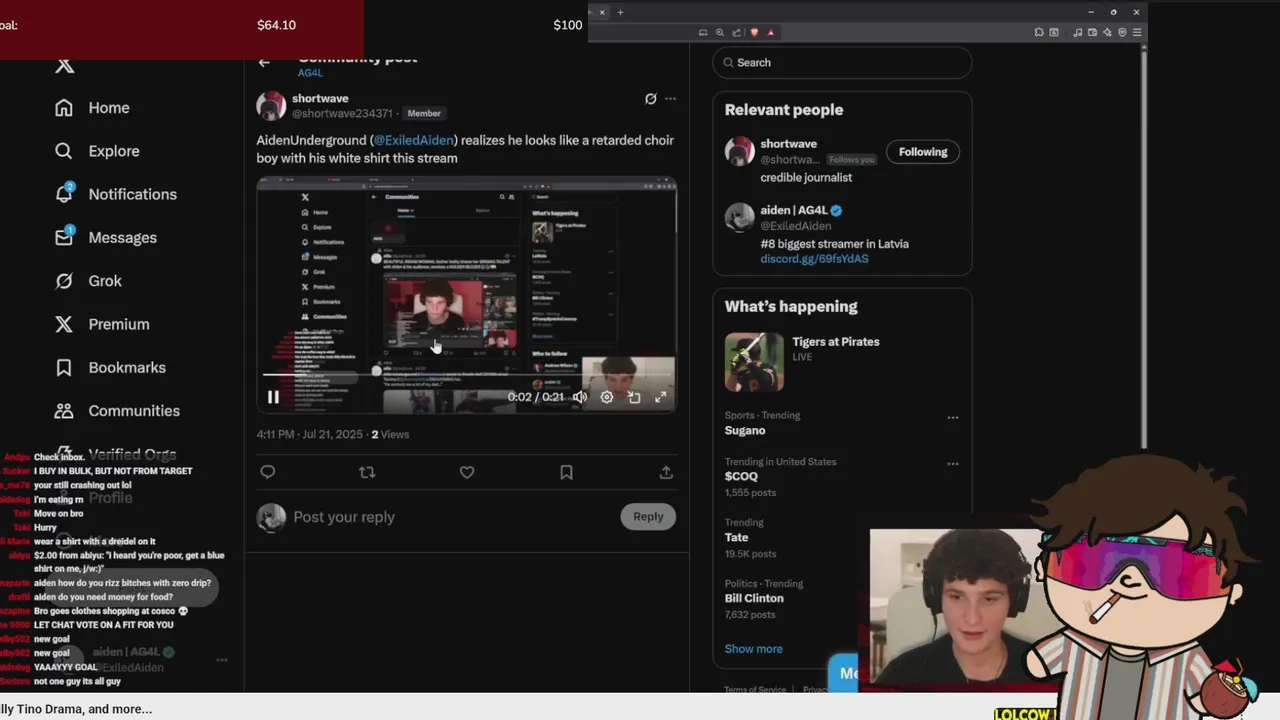Click the Messages envelope icon

pyautogui.click(x=64, y=237)
